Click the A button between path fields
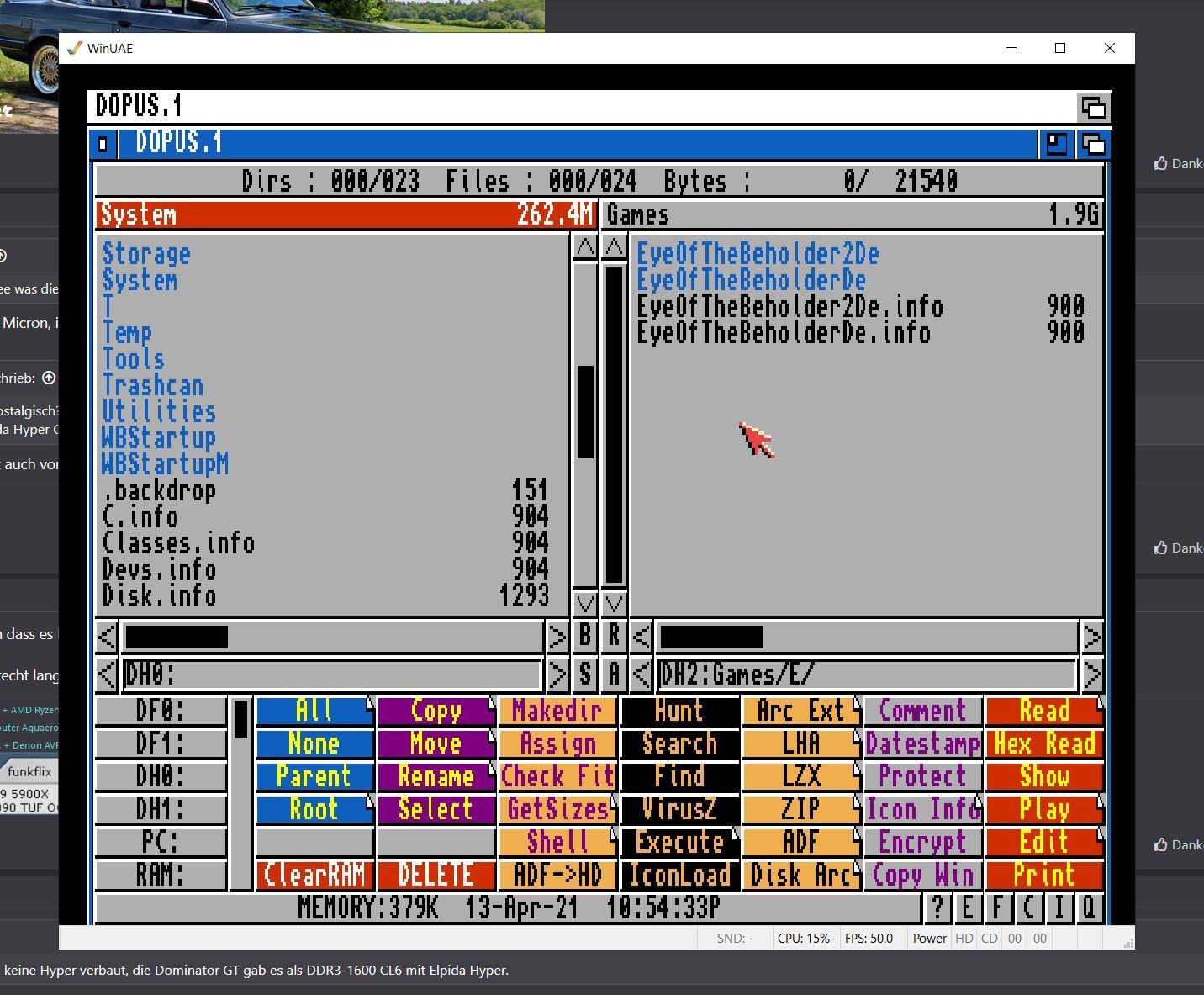 coord(615,674)
